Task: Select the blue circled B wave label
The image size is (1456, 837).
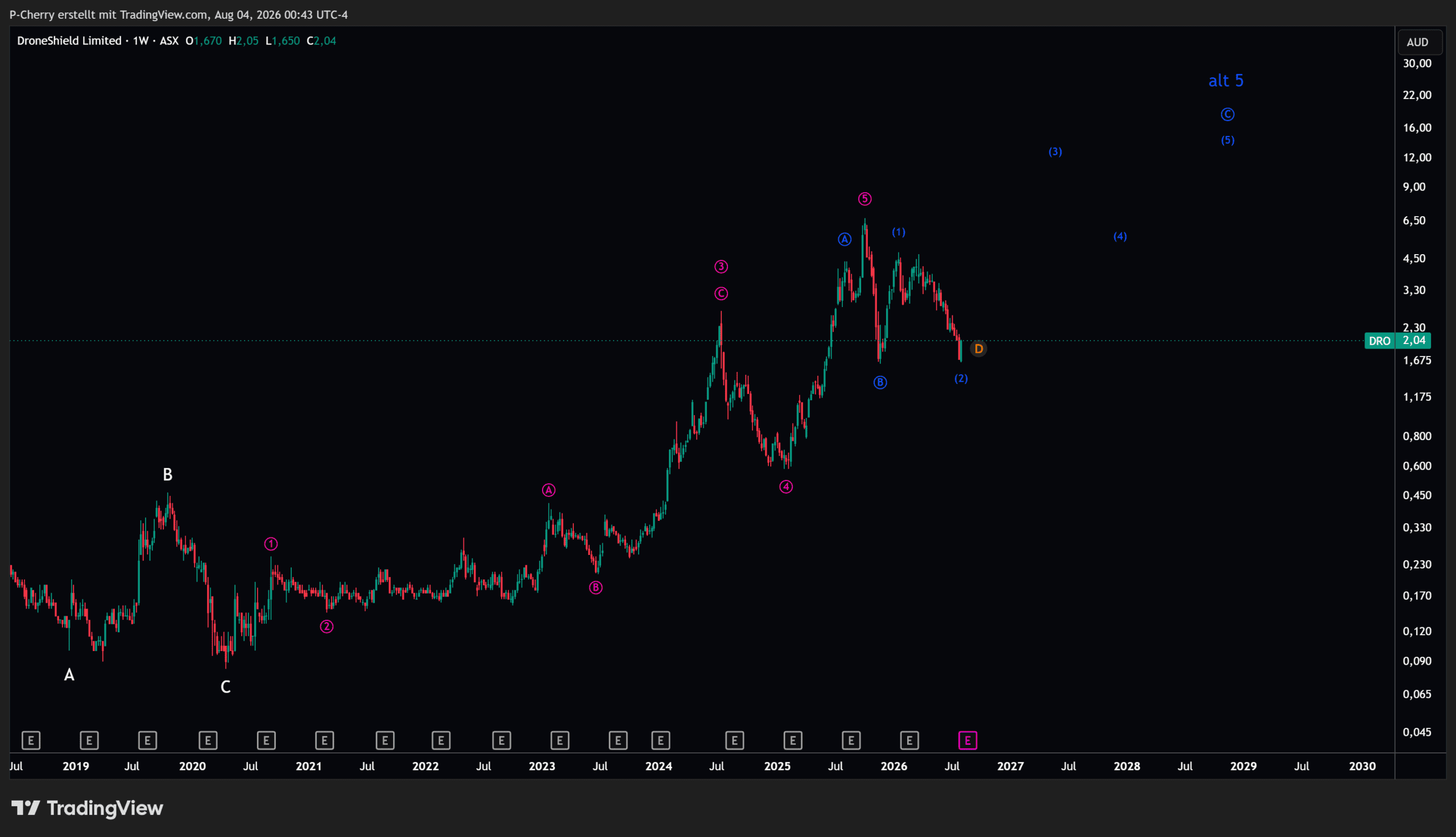Action: pos(880,382)
